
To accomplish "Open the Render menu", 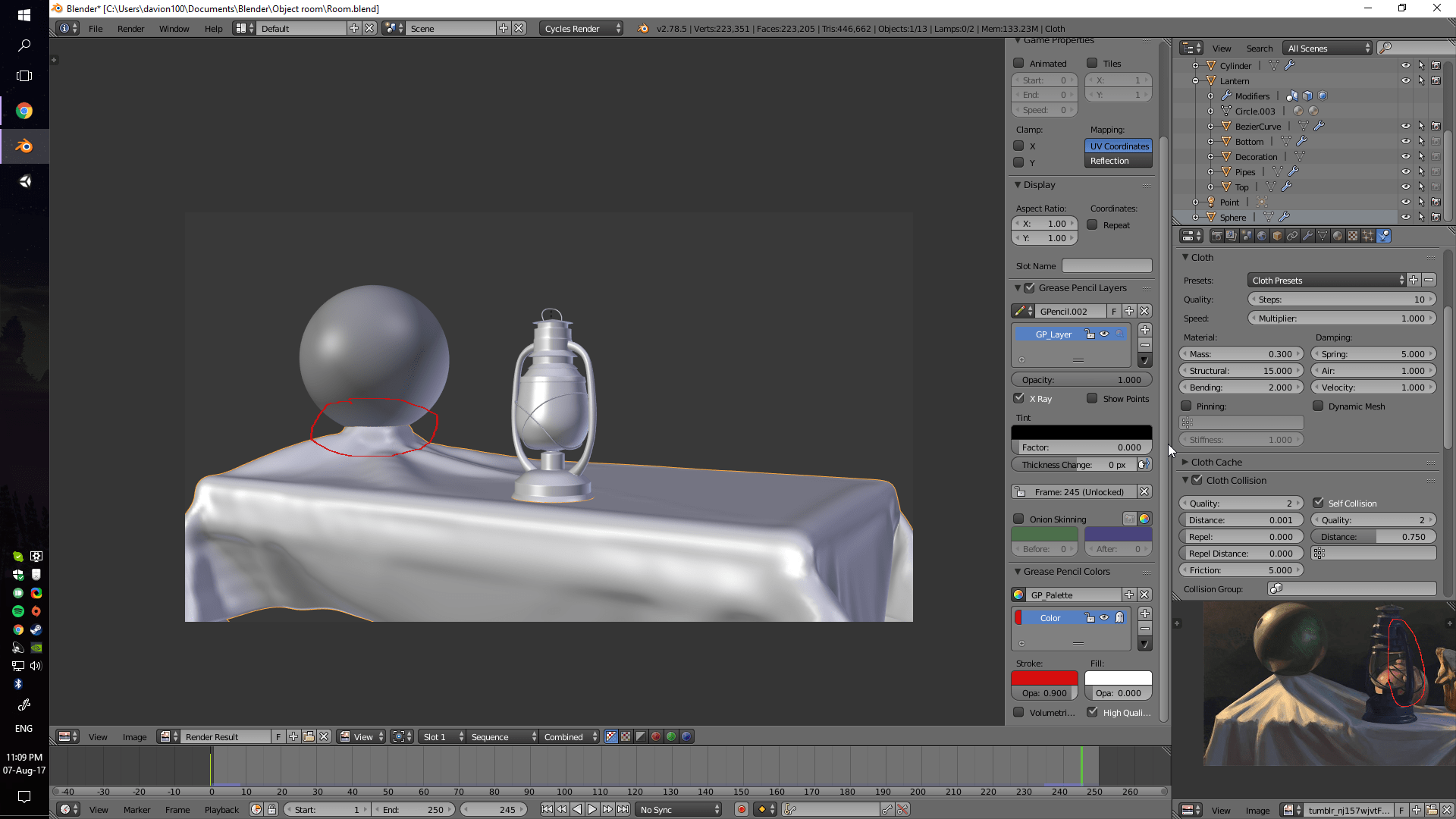I will (130, 28).
